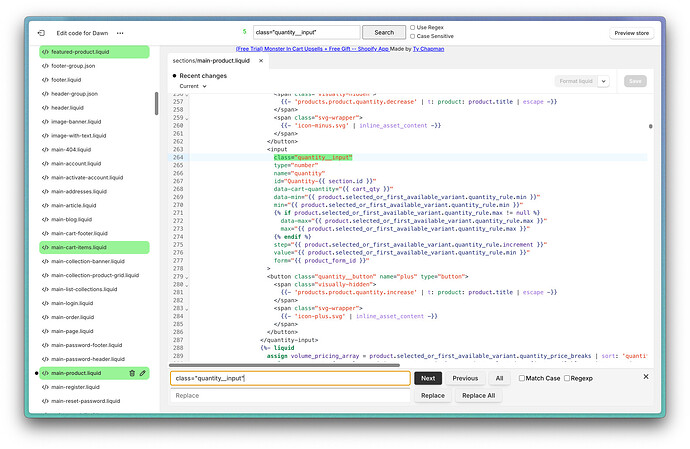Focus the Replace text field

[x=290, y=395]
